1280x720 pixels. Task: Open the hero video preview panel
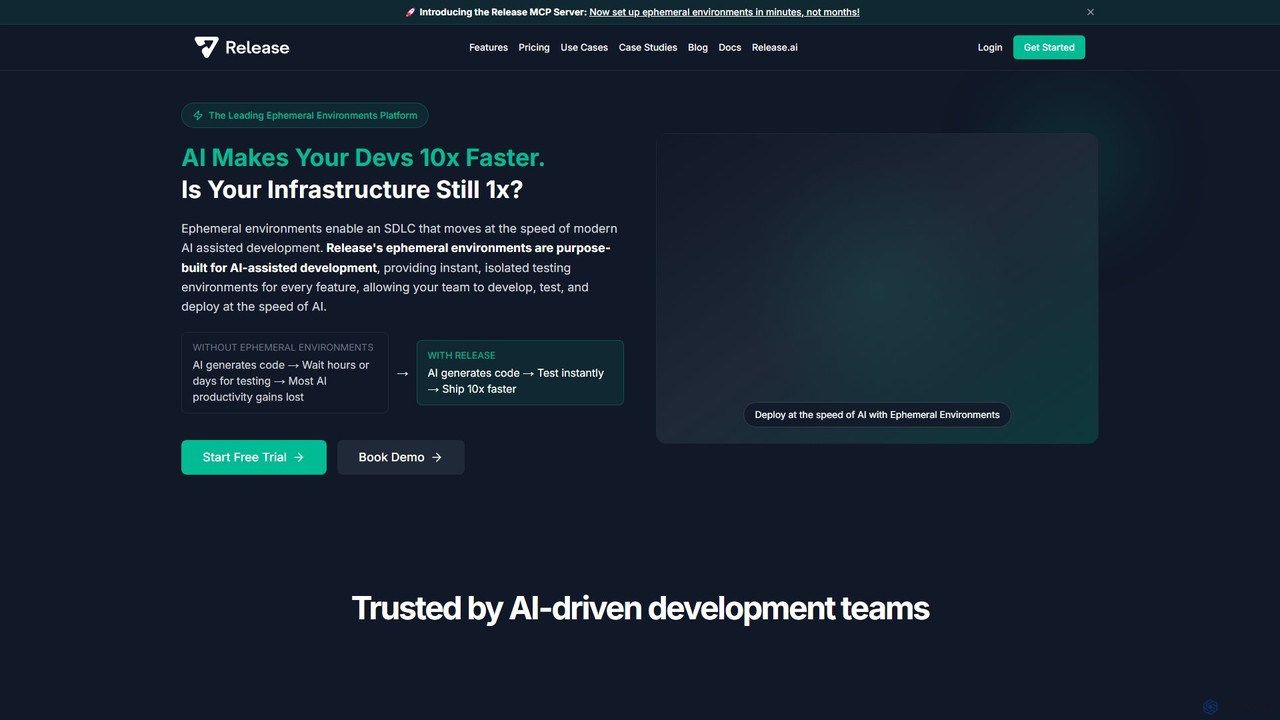[877, 288]
